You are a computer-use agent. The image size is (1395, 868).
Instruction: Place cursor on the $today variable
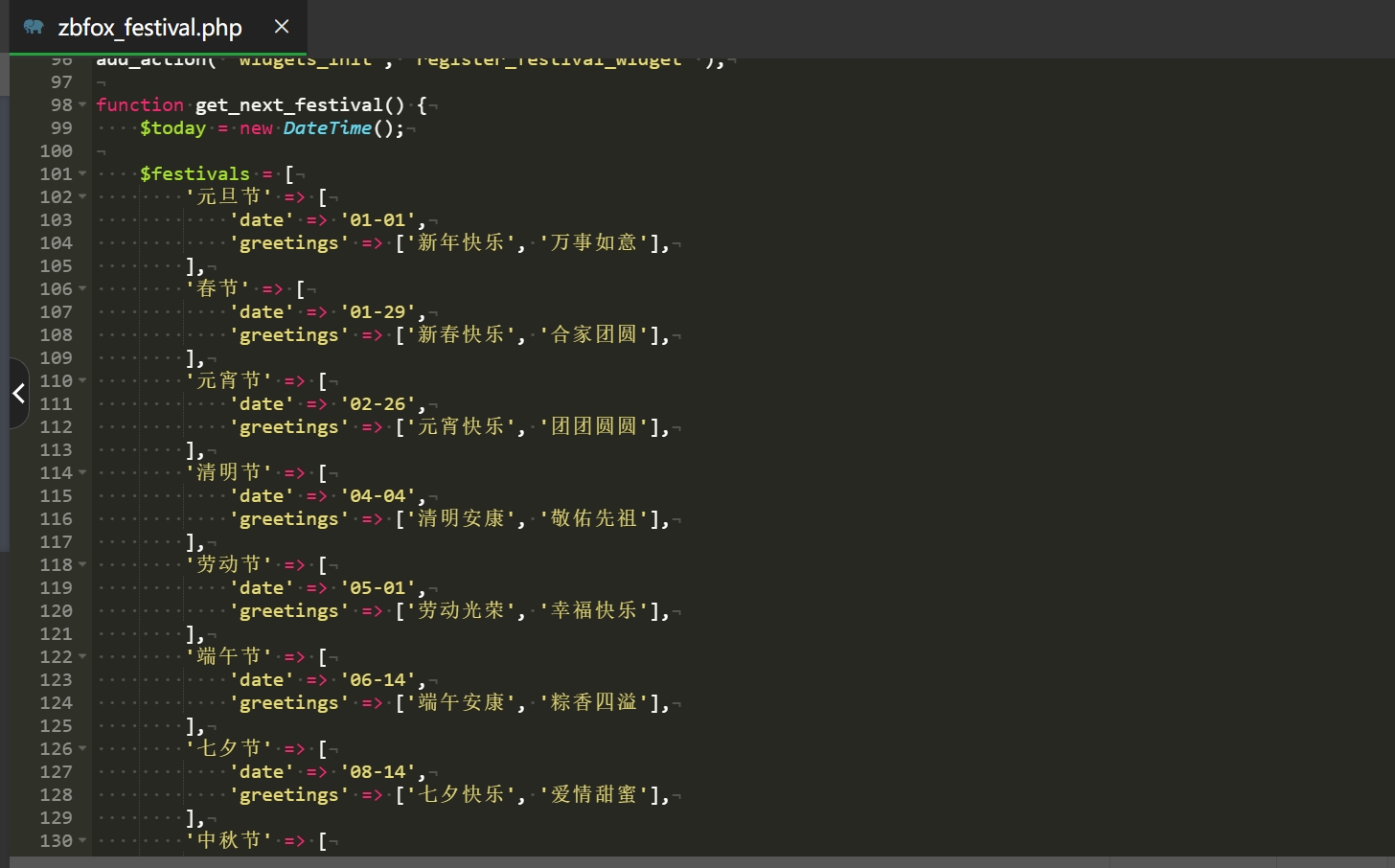click(x=172, y=127)
